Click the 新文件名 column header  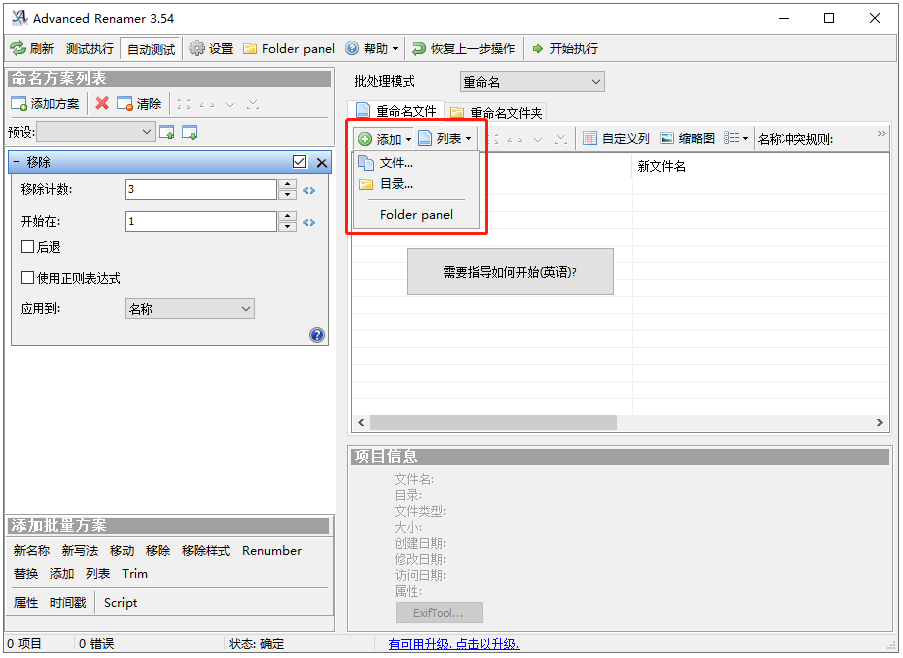coord(761,166)
